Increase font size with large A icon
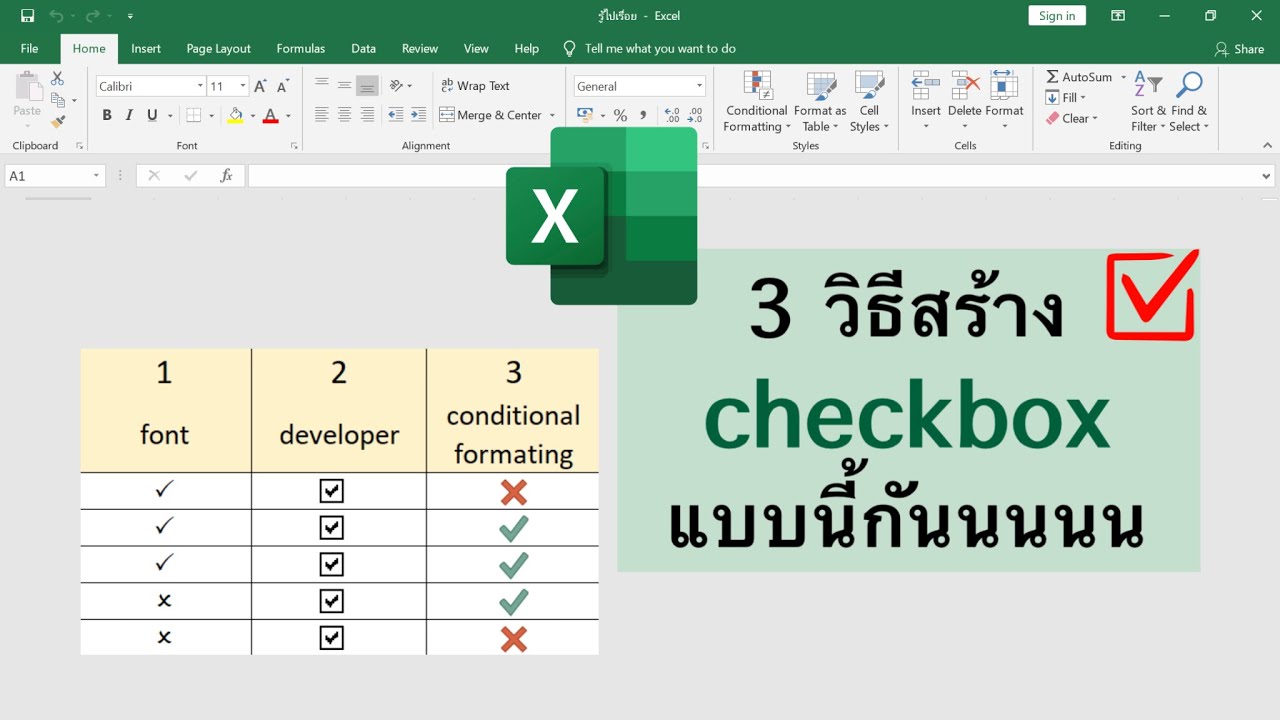 tap(261, 86)
